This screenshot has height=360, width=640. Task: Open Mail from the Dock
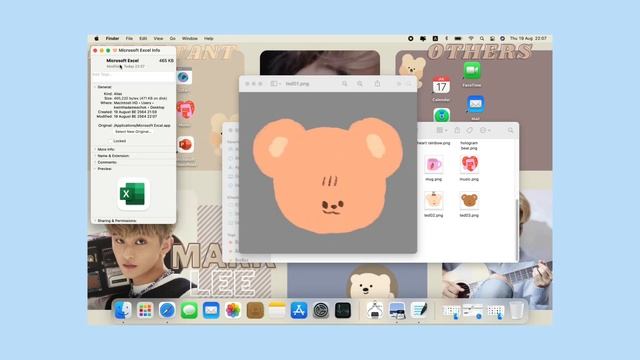point(211,311)
